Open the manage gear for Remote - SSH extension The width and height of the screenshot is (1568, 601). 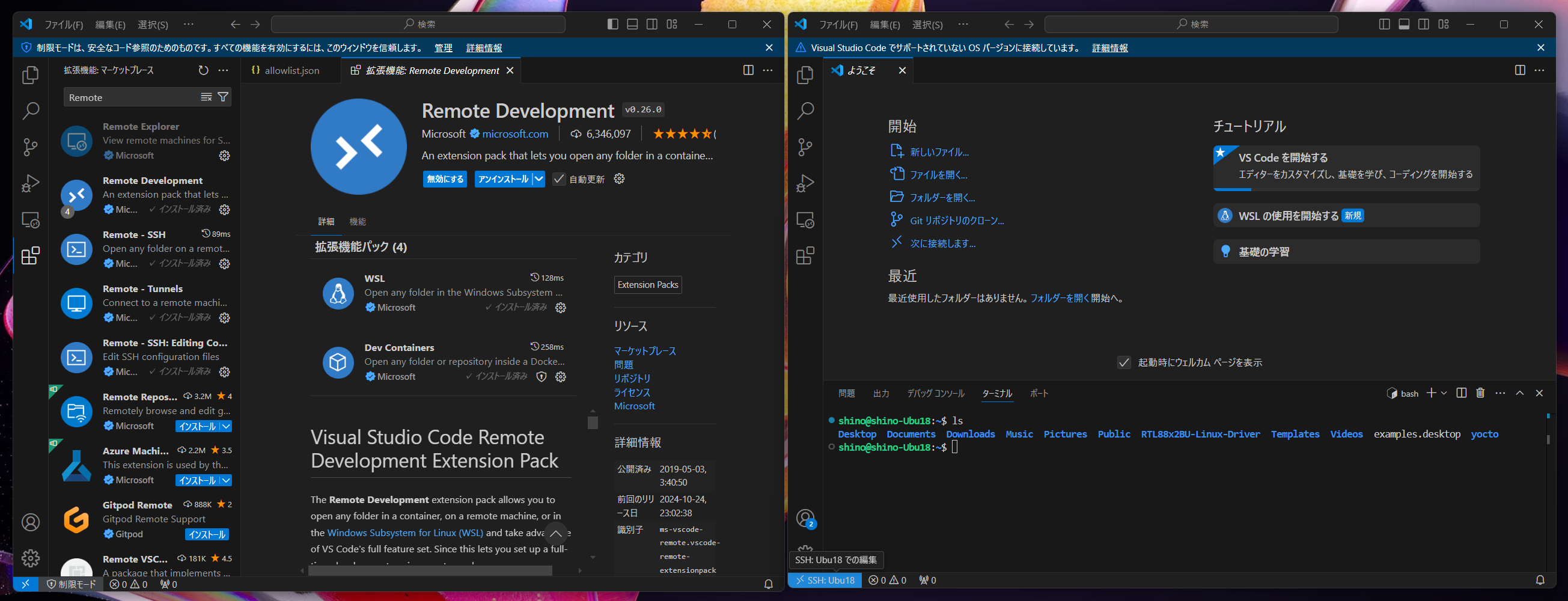225,264
